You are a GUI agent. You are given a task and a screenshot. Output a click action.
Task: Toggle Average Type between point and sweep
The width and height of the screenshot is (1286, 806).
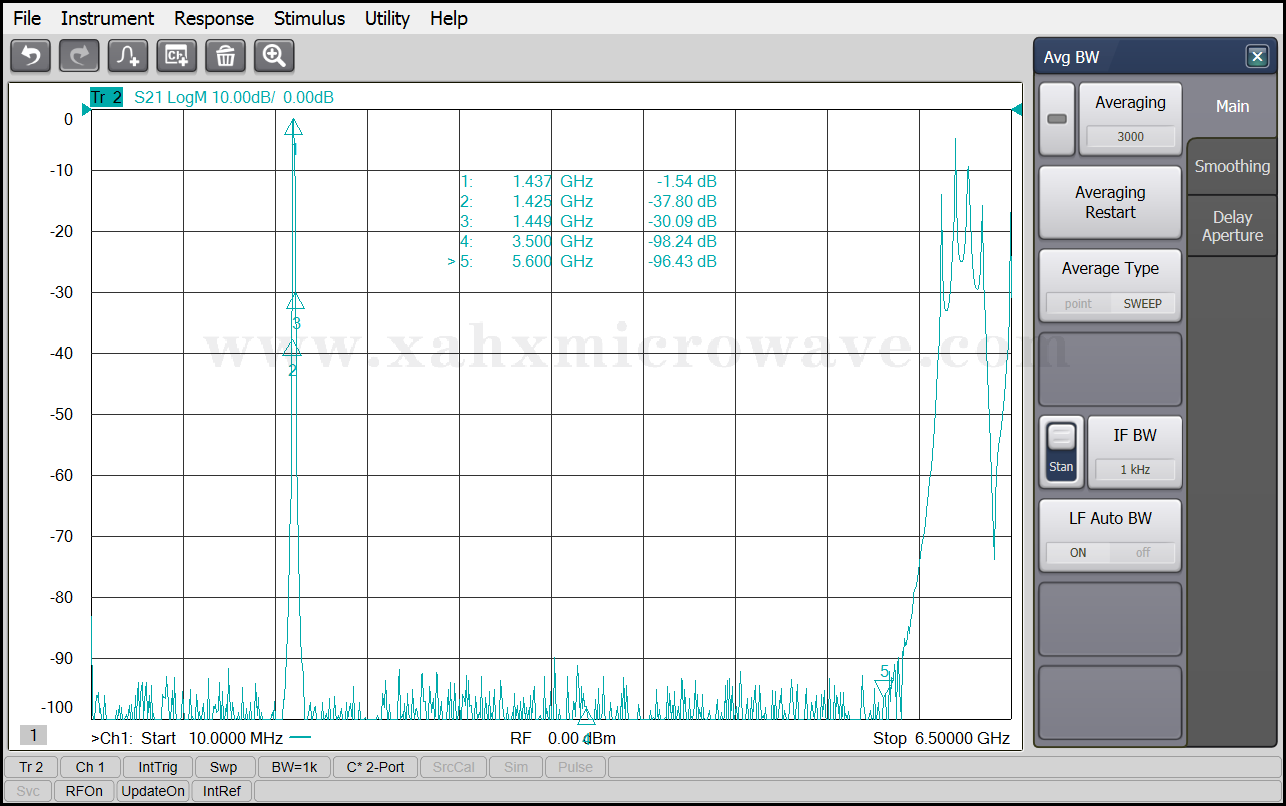pos(1110,303)
